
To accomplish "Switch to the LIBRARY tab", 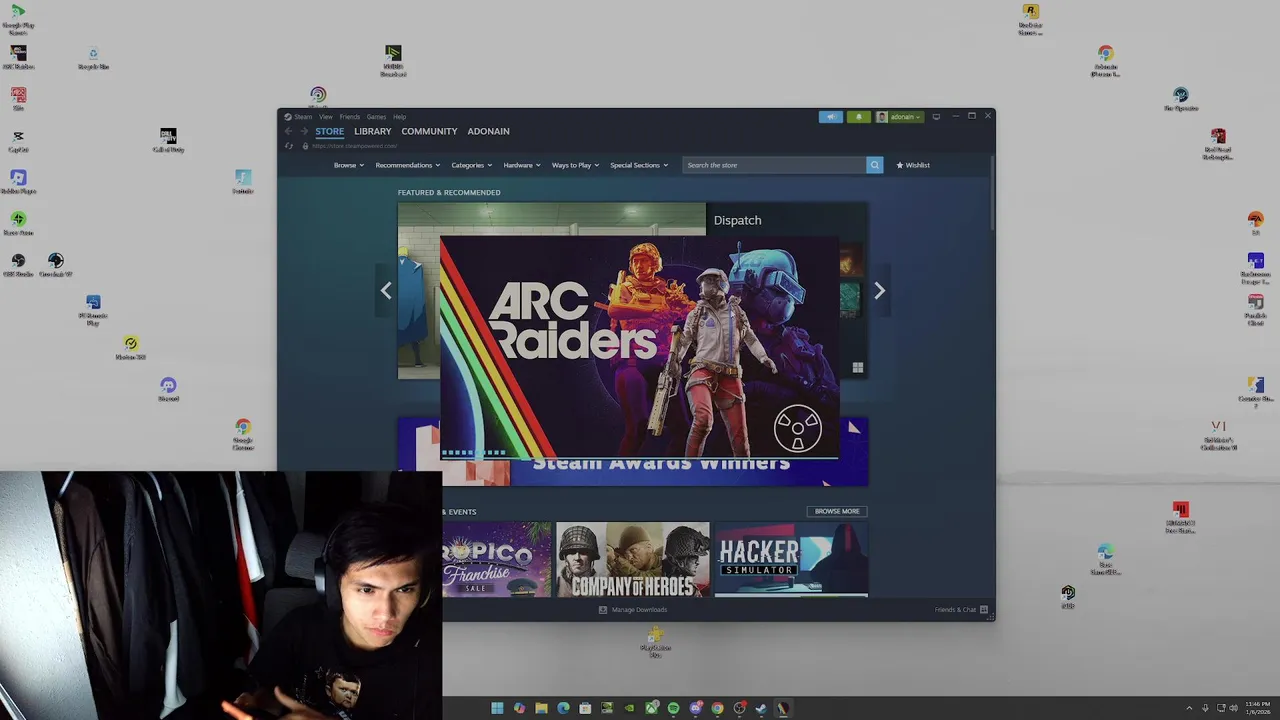I will coord(373,131).
